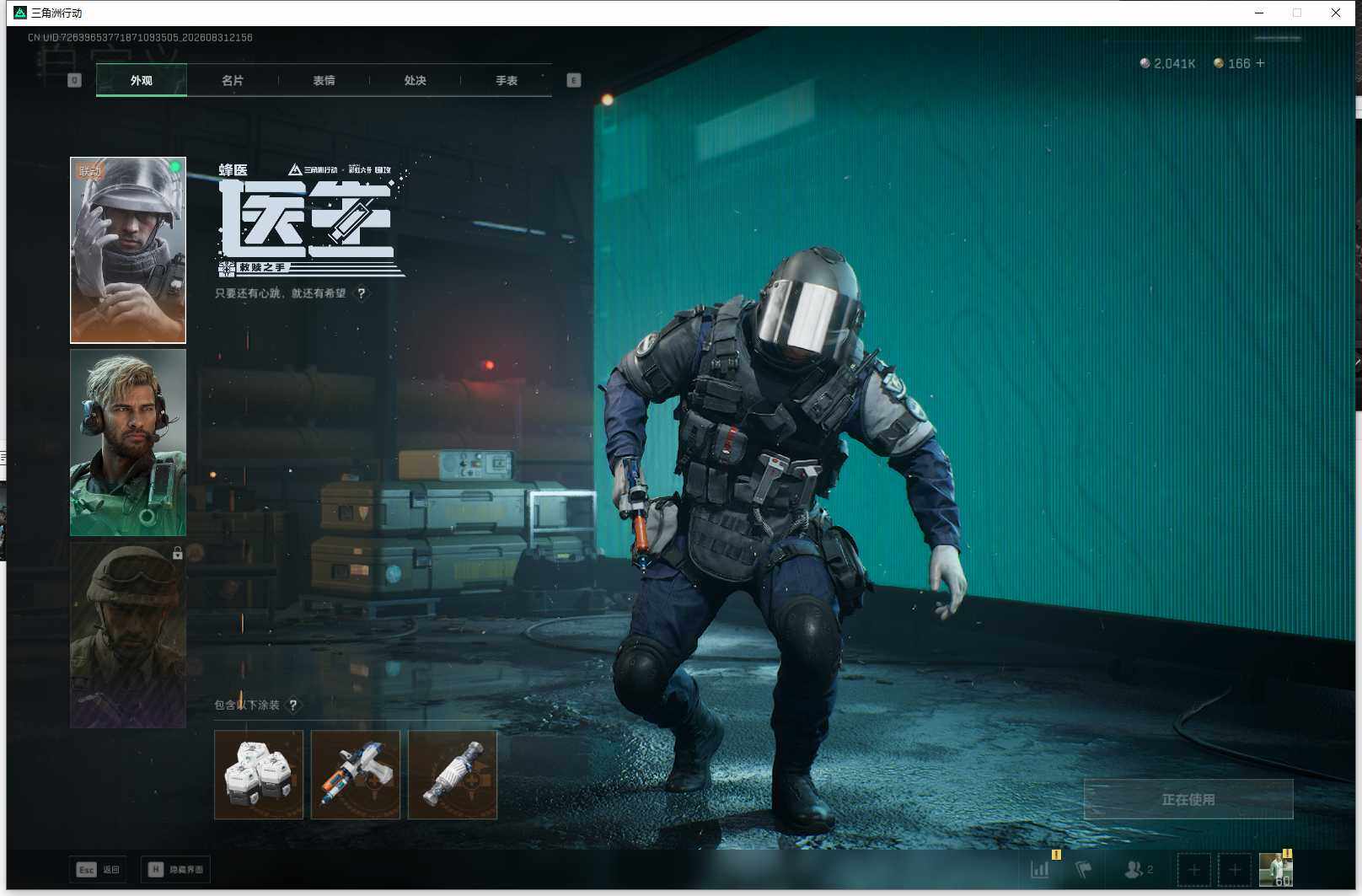Select the locked soldier skin thumbnail
This screenshot has height=896, width=1362.
tap(128, 635)
